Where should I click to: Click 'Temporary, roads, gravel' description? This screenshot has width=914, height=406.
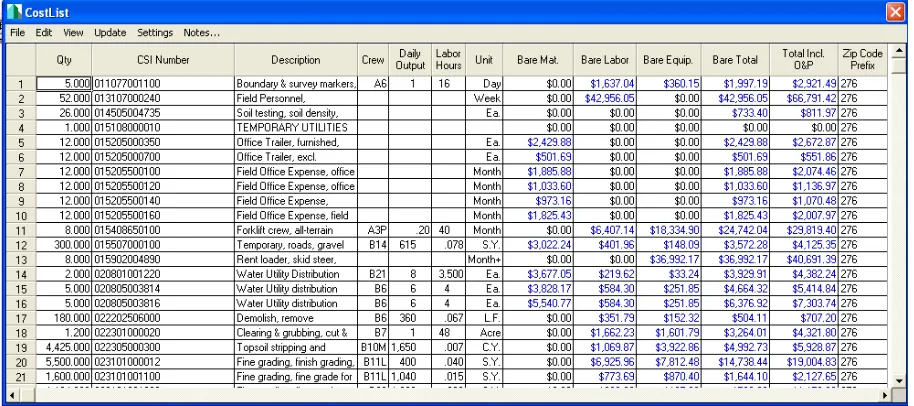296,245
